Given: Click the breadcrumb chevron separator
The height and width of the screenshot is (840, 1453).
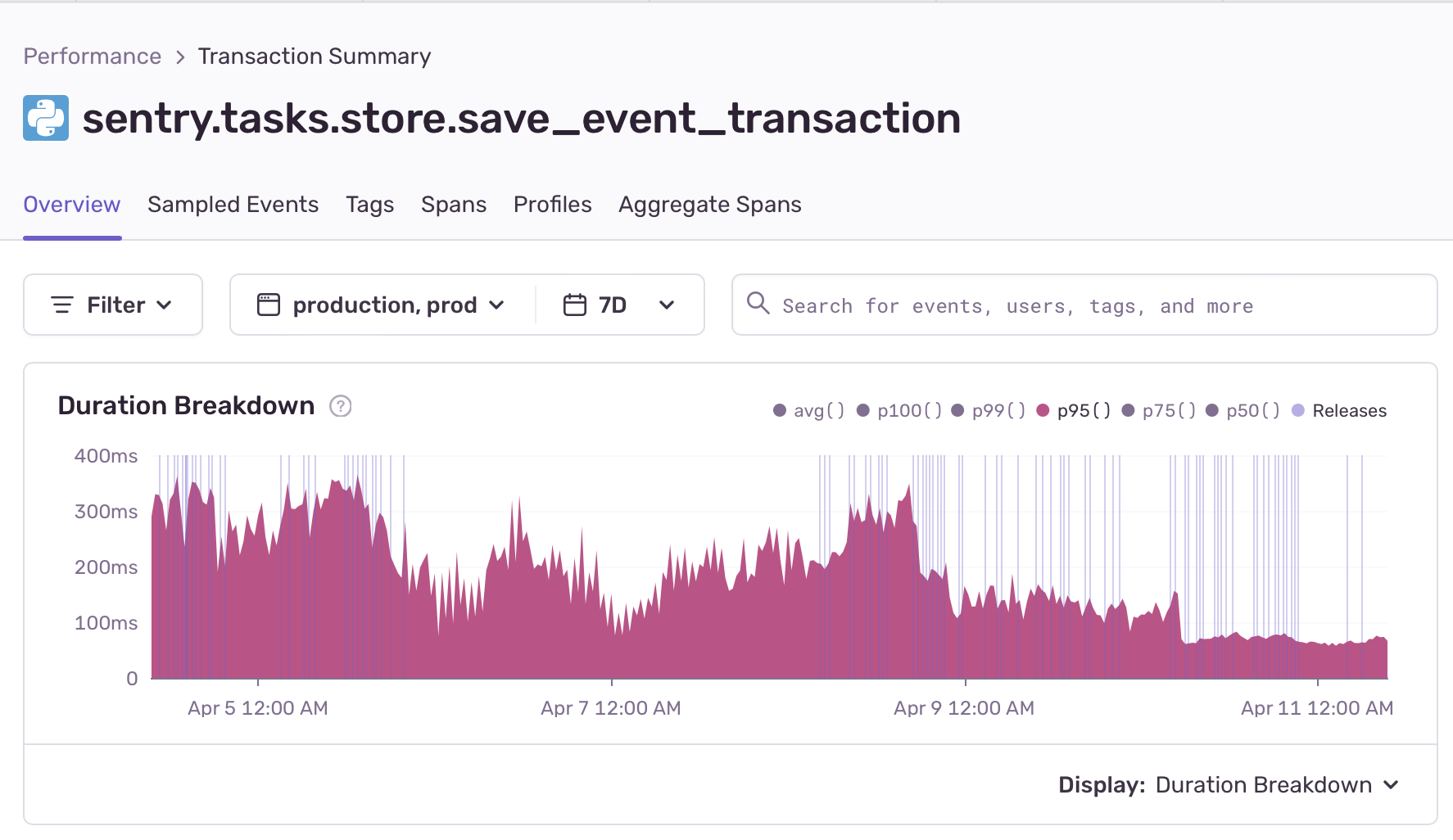Looking at the screenshot, I should click(x=180, y=56).
